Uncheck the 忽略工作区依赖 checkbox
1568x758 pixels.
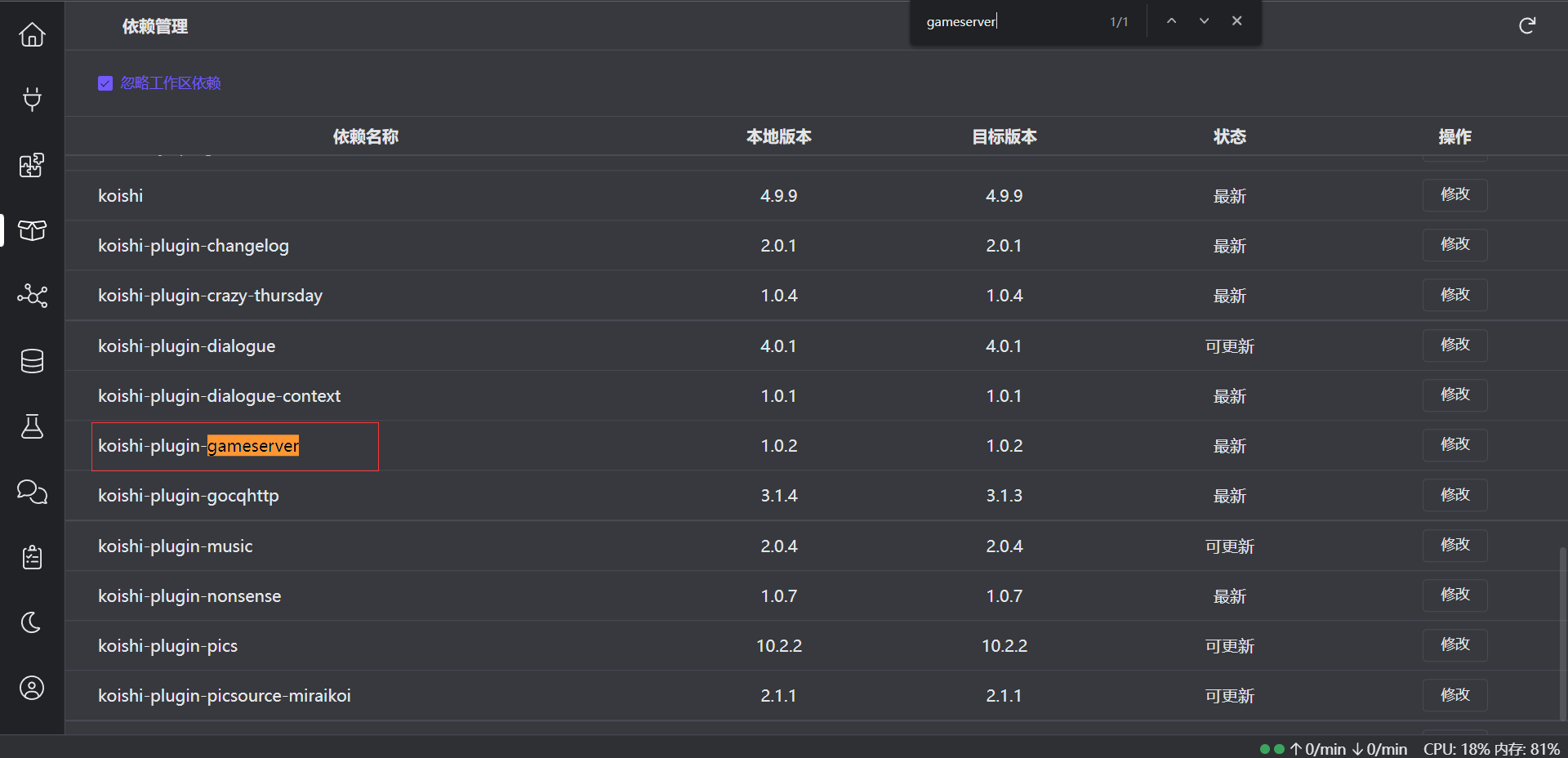click(x=105, y=82)
